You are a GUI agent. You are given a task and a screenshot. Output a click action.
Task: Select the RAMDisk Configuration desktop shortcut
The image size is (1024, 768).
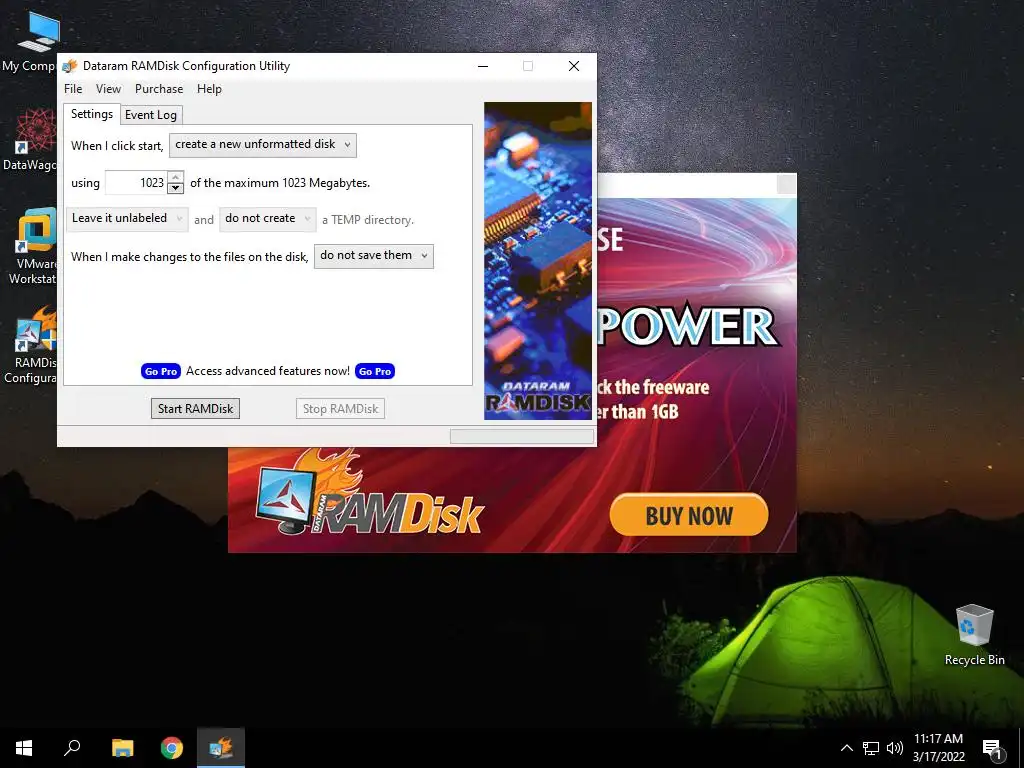29,345
